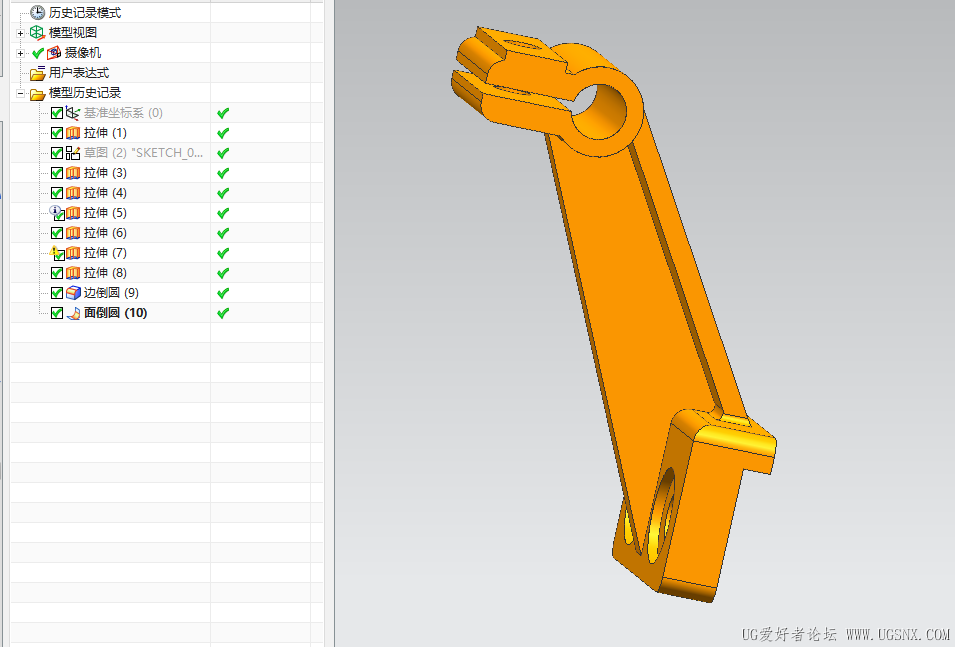Select the 拉伸 (5) feature label

[105, 213]
